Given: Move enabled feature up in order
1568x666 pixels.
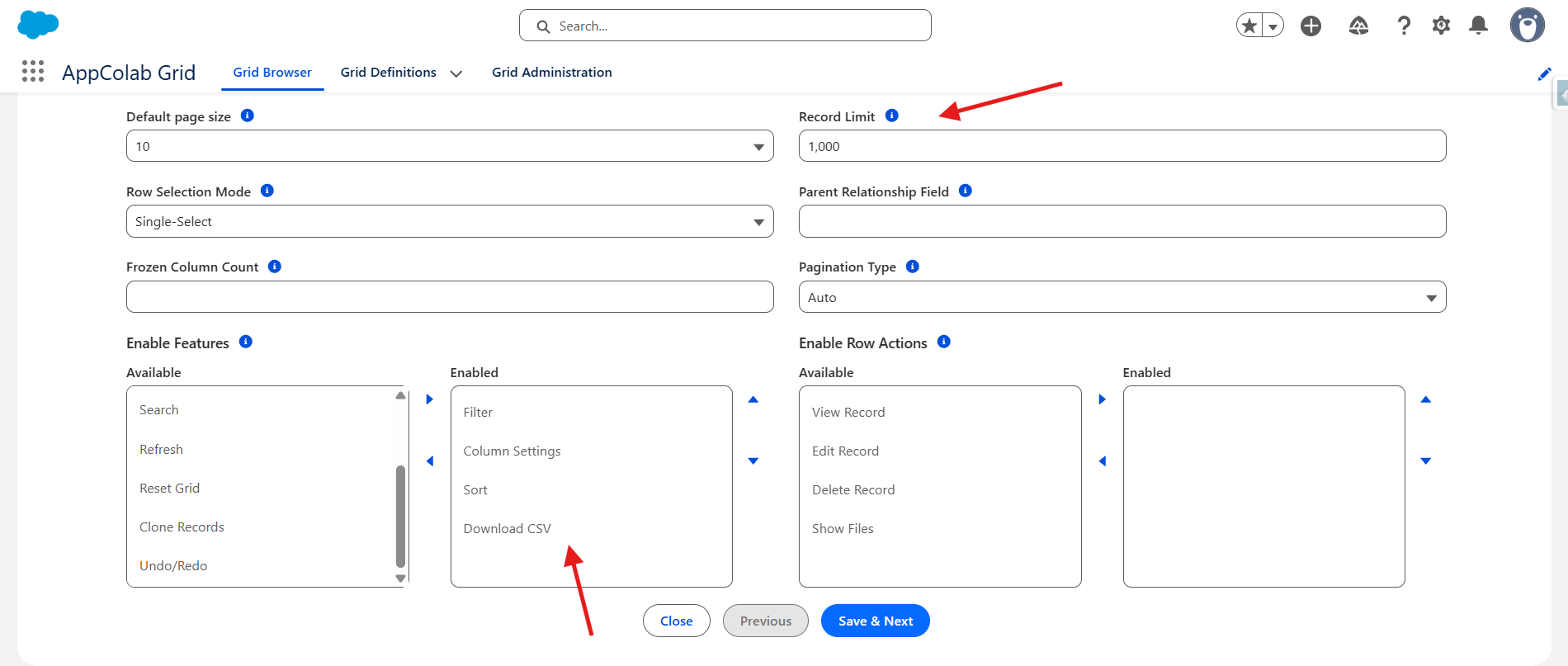Looking at the screenshot, I should click(x=753, y=399).
